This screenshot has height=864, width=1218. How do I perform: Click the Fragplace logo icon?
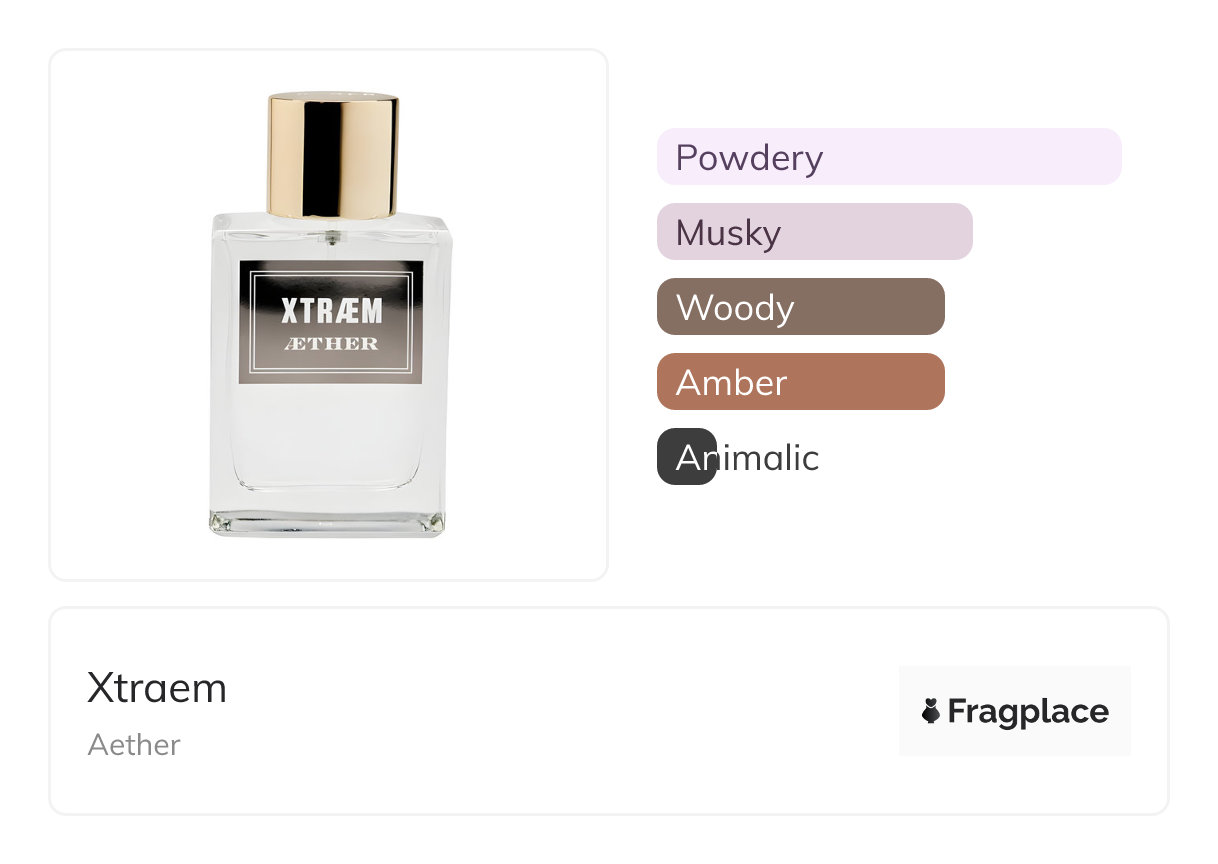point(931,711)
